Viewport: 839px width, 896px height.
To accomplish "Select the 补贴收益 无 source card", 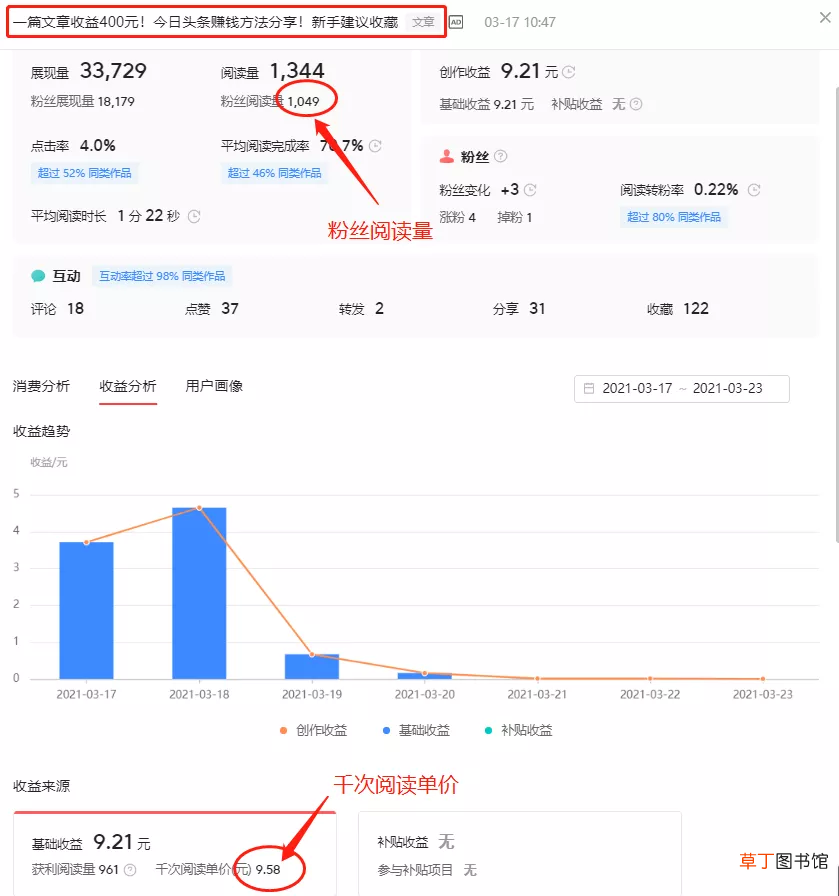I will 520,854.
